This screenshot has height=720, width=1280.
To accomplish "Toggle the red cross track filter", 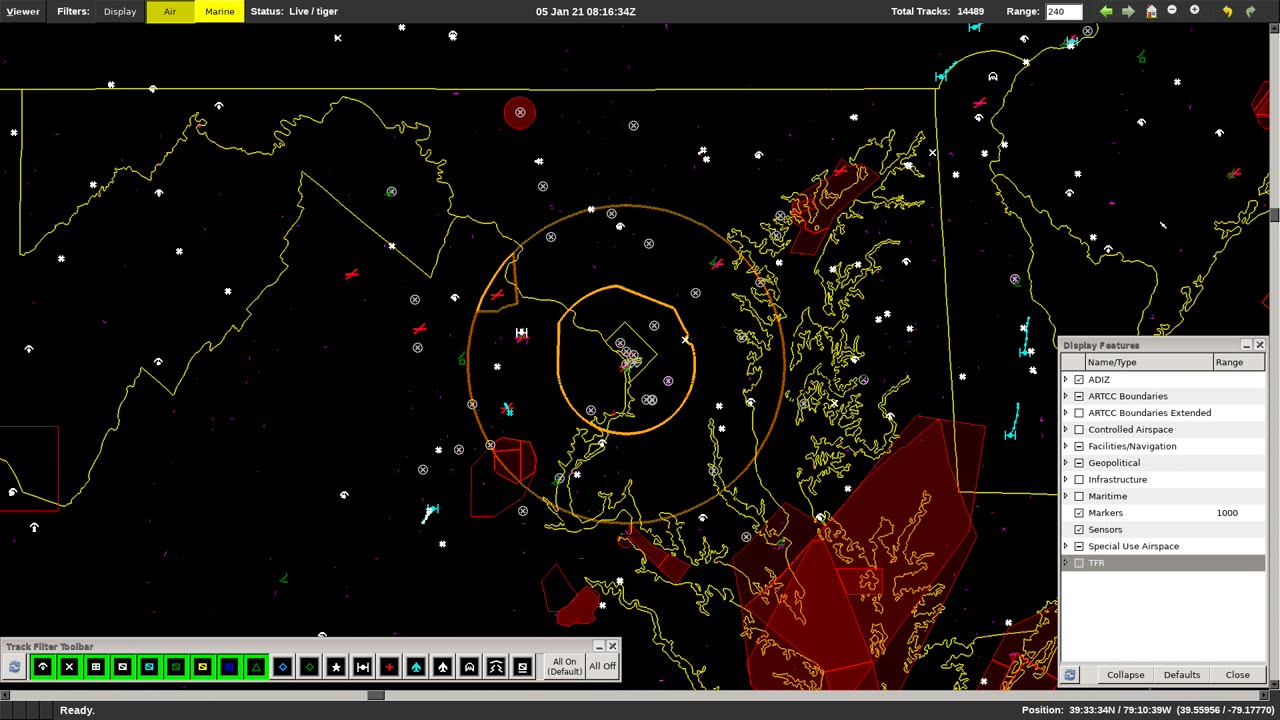I will click(x=389, y=667).
